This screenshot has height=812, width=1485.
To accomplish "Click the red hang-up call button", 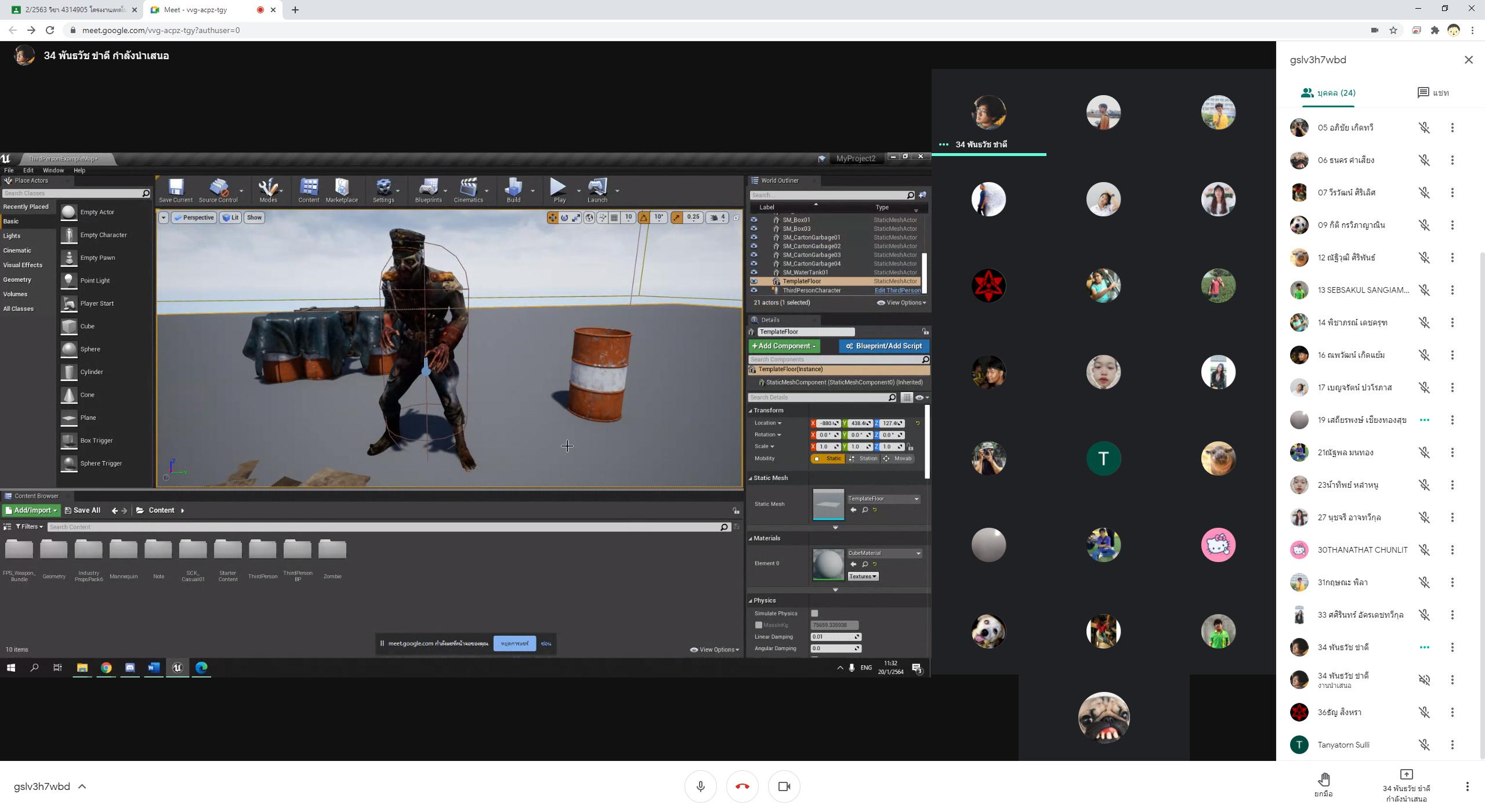I will coord(742,786).
